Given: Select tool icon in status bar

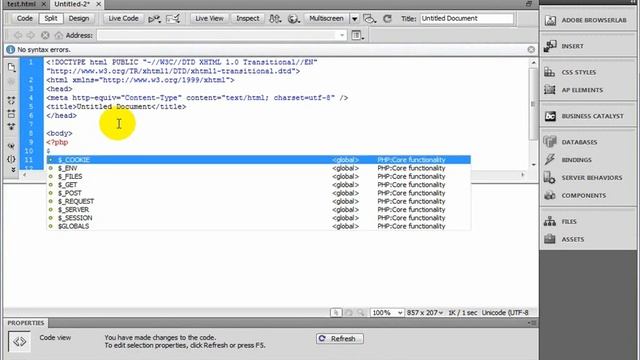Looking at the screenshot, I should [x=336, y=313].
